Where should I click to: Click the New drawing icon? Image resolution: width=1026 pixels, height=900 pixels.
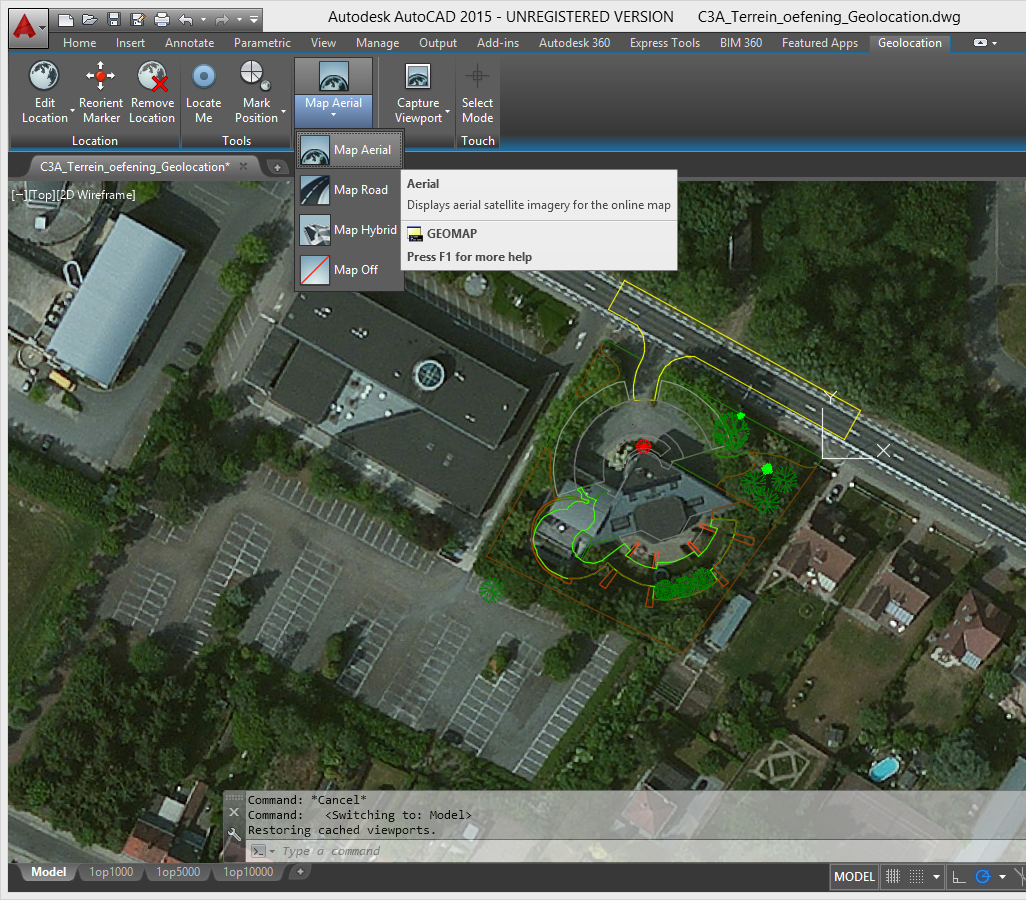65,20
